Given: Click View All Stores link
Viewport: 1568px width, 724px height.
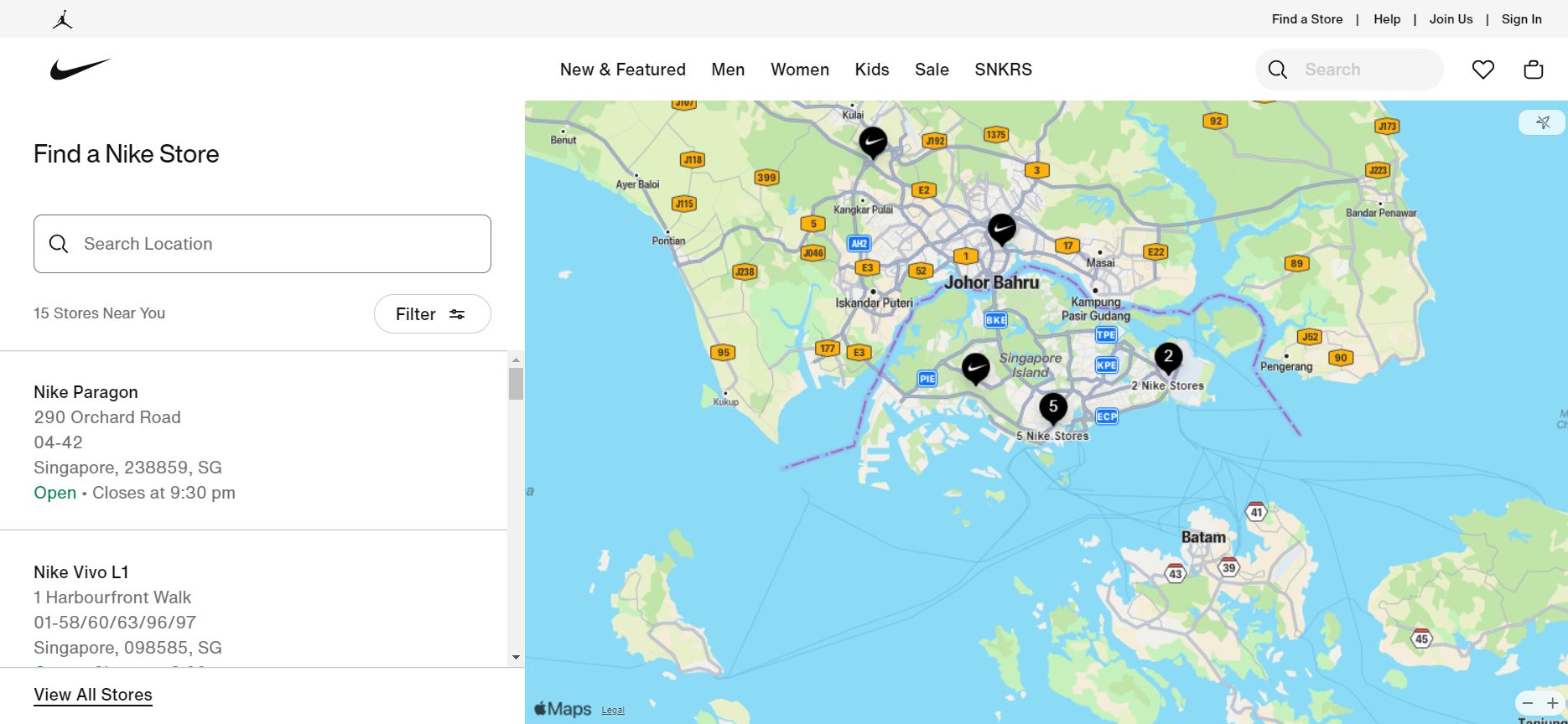Looking at the screenshot, I should coord(93,695).
